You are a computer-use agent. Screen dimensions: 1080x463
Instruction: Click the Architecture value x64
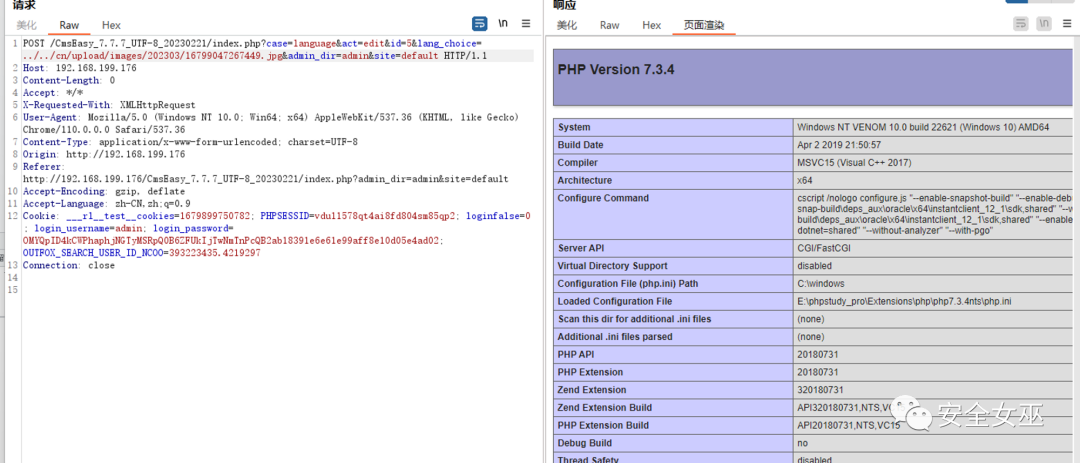[804, 181]
